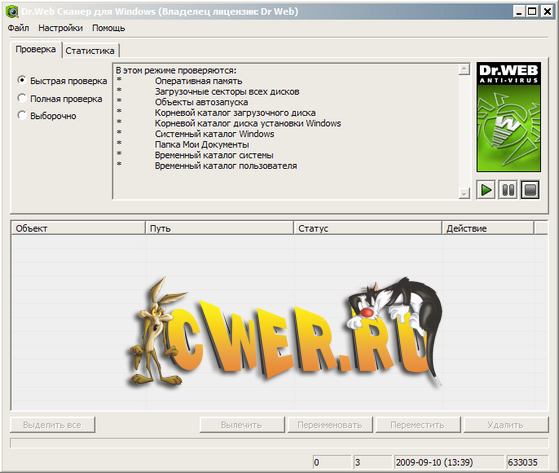
Task: Click the Действие column header
Action: (488, 228)
